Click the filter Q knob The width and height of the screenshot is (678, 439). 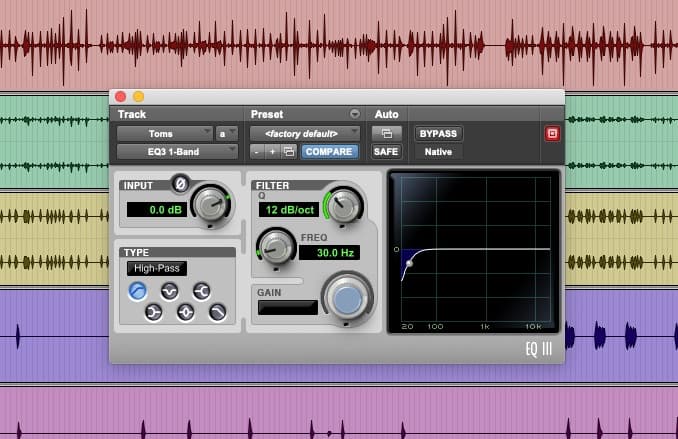coord(344,205)
